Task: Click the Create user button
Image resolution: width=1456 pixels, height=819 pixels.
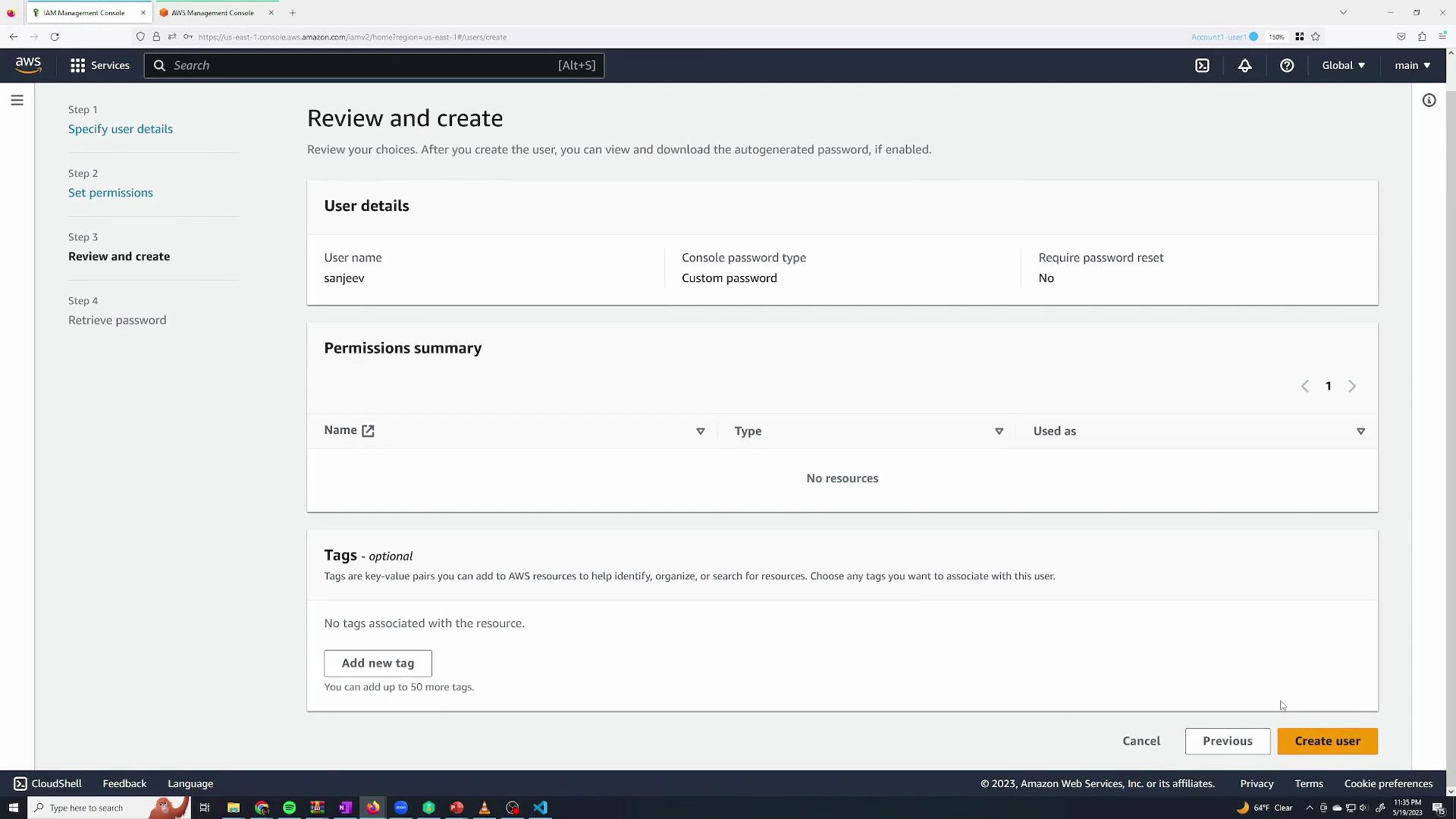Action: tap(1327, 741)
